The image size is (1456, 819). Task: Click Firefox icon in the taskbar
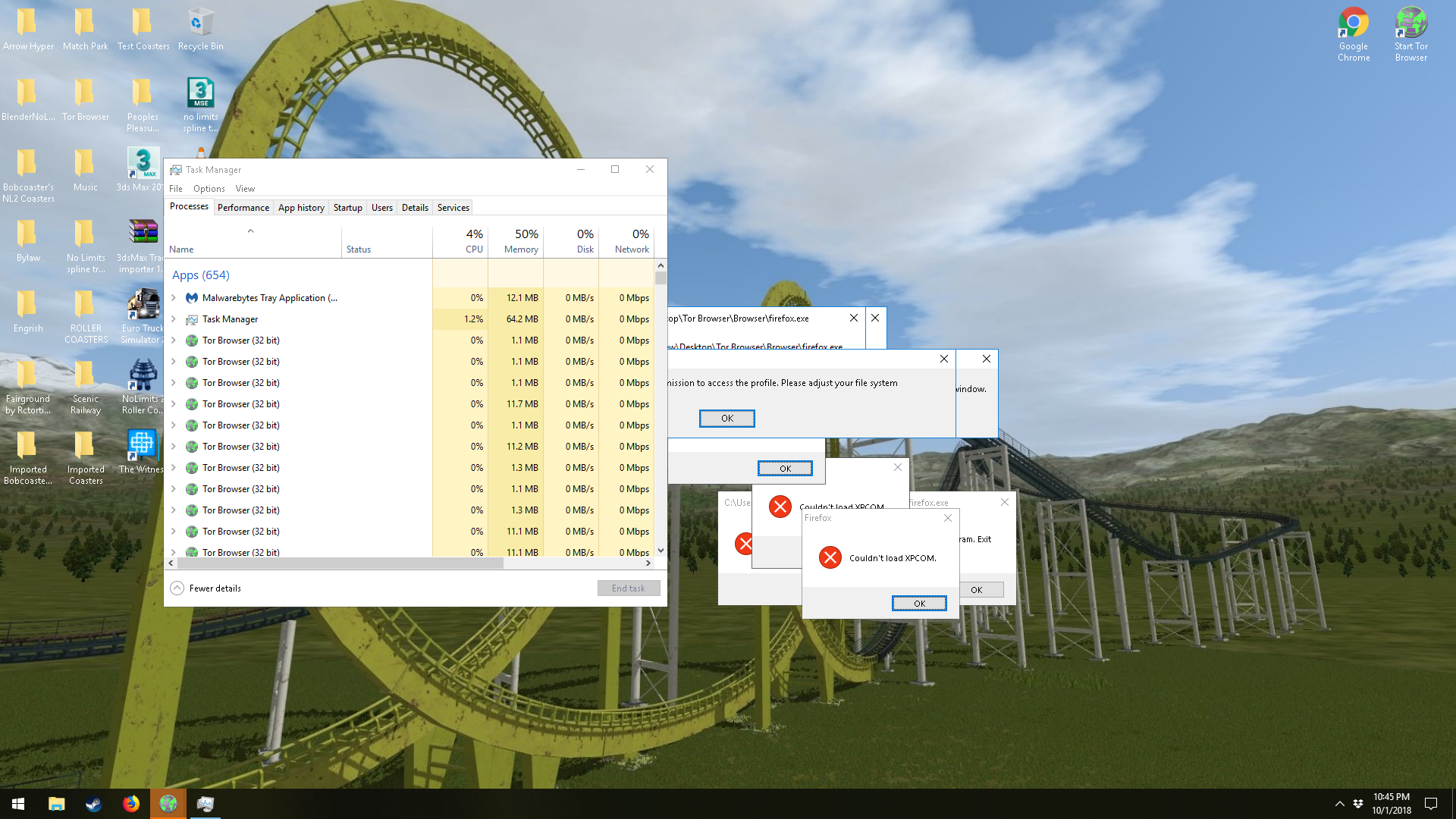click(131, 804)
